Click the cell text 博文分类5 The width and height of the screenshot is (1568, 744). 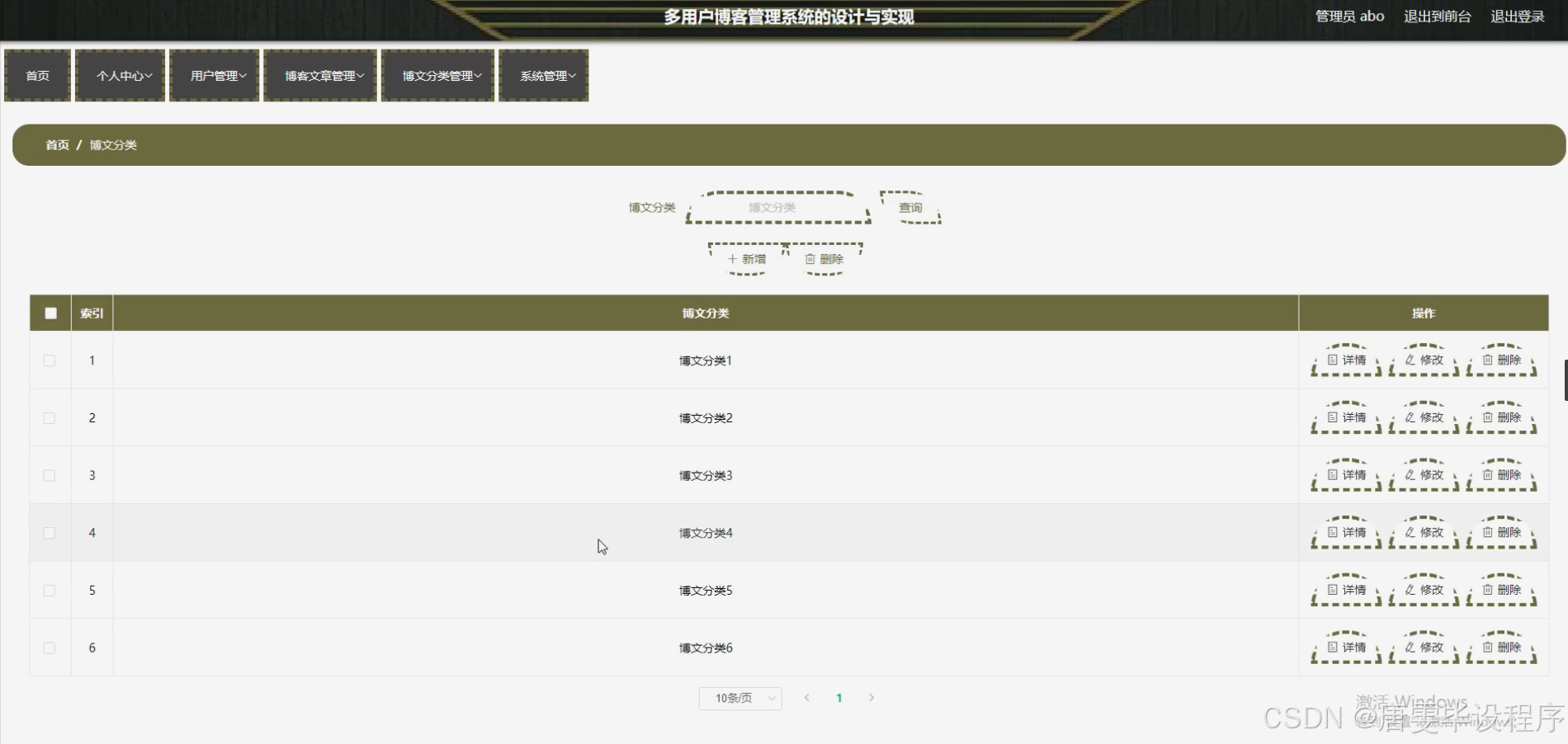pyautogui.click(x=706, y=591)
